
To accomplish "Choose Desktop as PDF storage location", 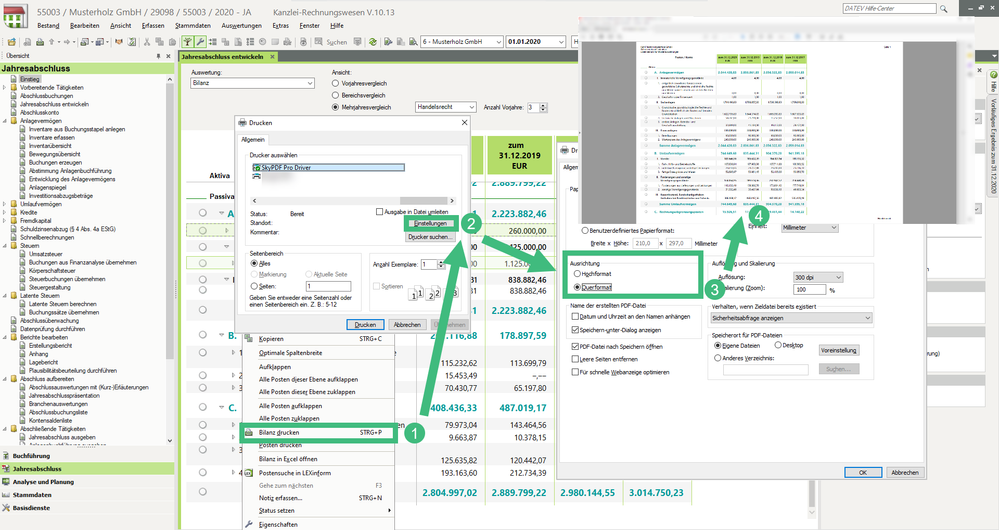I will [778, 345].
